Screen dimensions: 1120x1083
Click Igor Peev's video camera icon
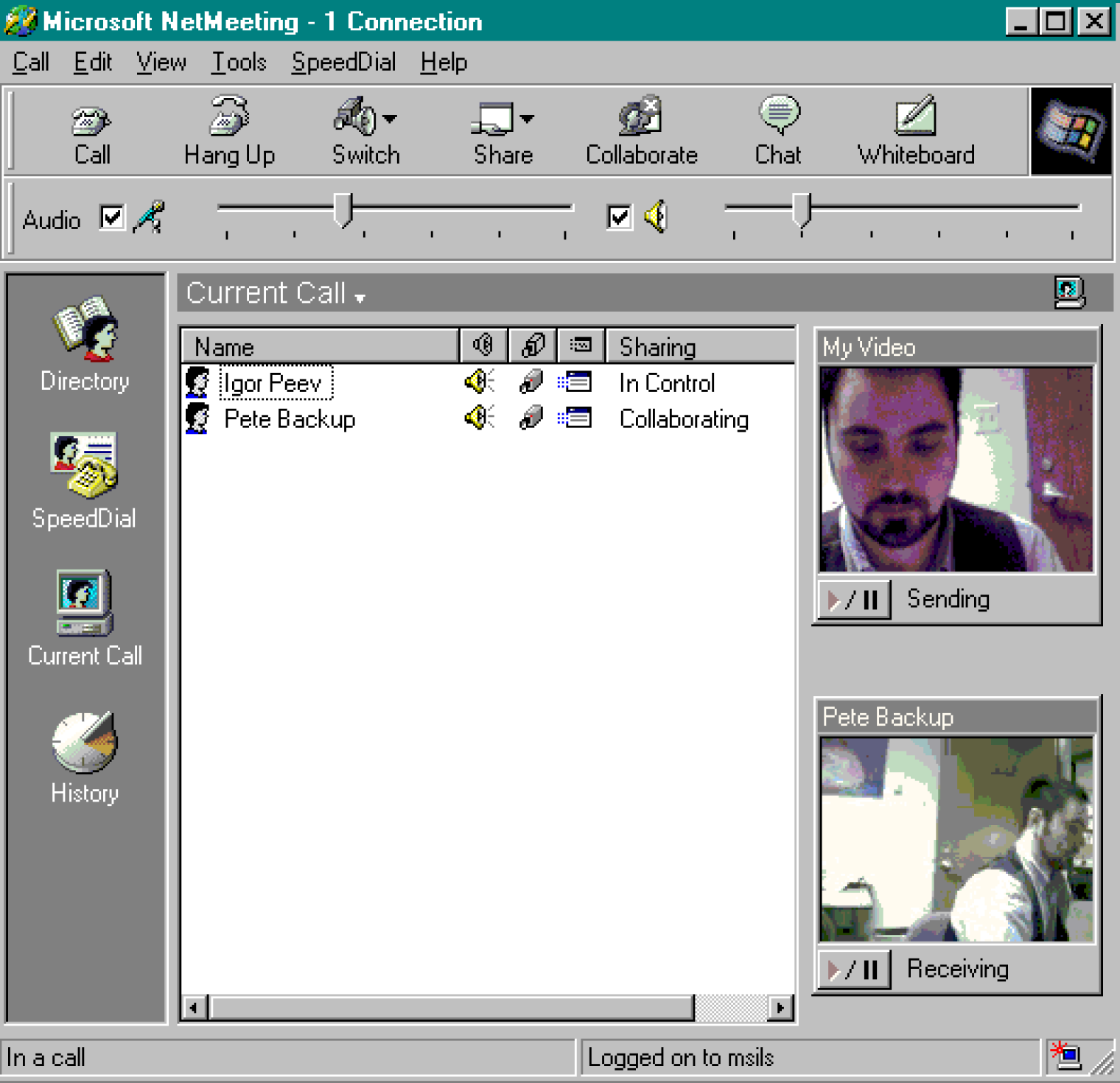click(531, 382)
